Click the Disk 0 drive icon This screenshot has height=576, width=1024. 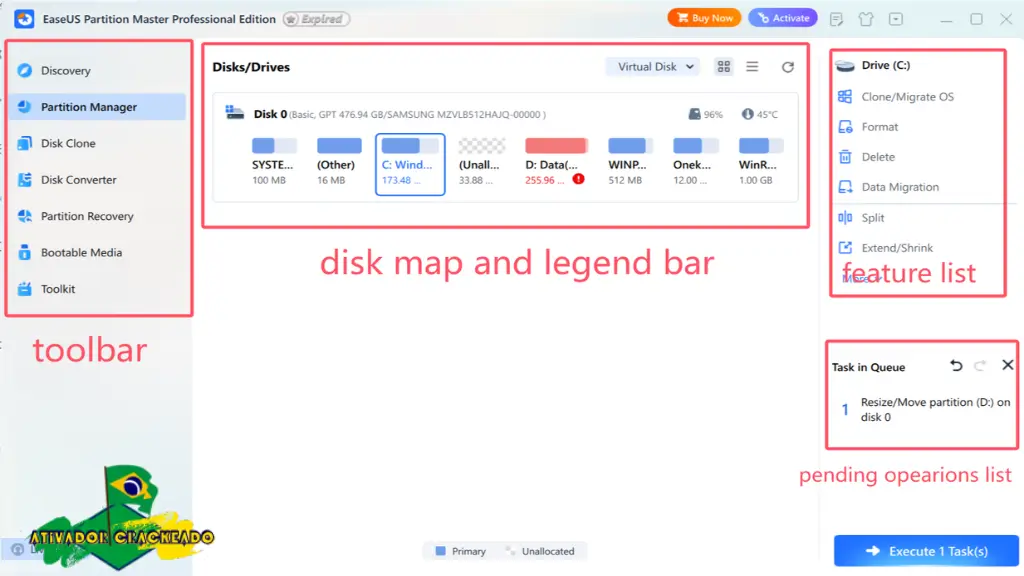pyautogui.click(x=234, y=113)
